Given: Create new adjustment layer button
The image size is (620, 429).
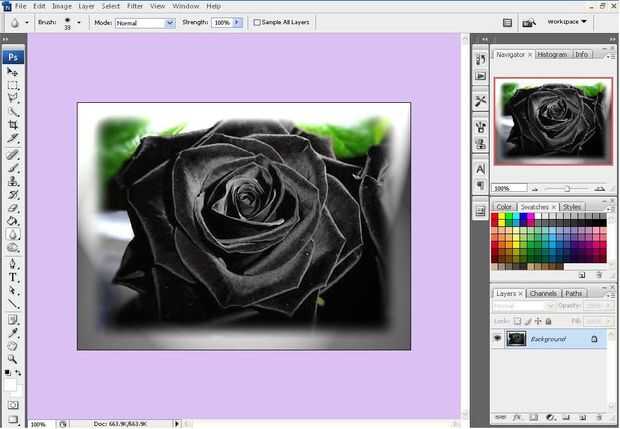Looking at the screenshot, I should [550, 418].
